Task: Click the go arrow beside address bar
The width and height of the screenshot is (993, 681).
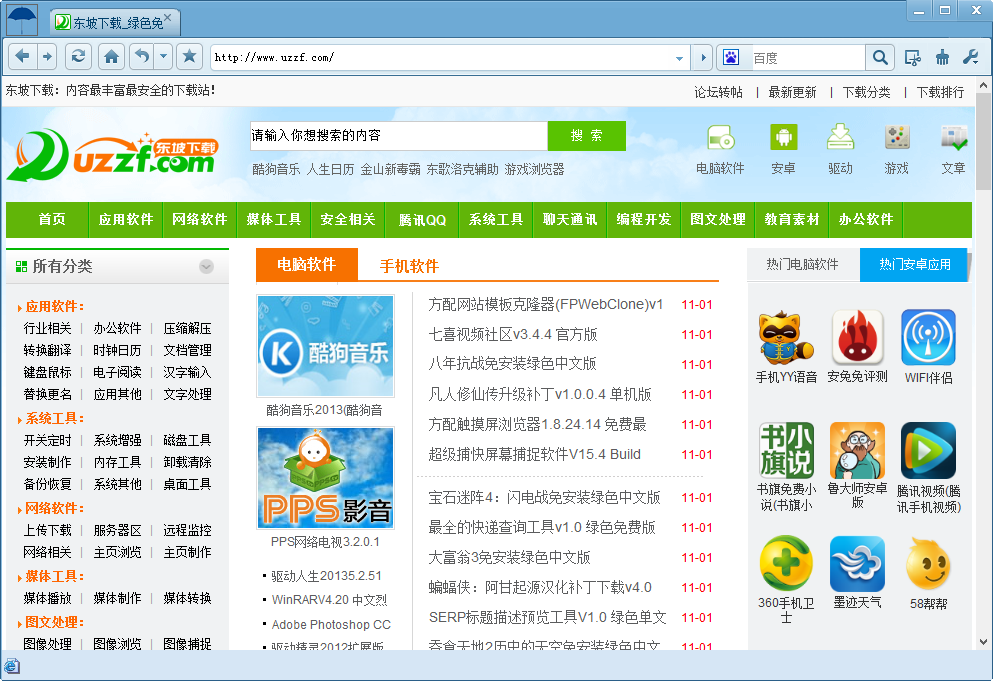Action: coord(702,58)
